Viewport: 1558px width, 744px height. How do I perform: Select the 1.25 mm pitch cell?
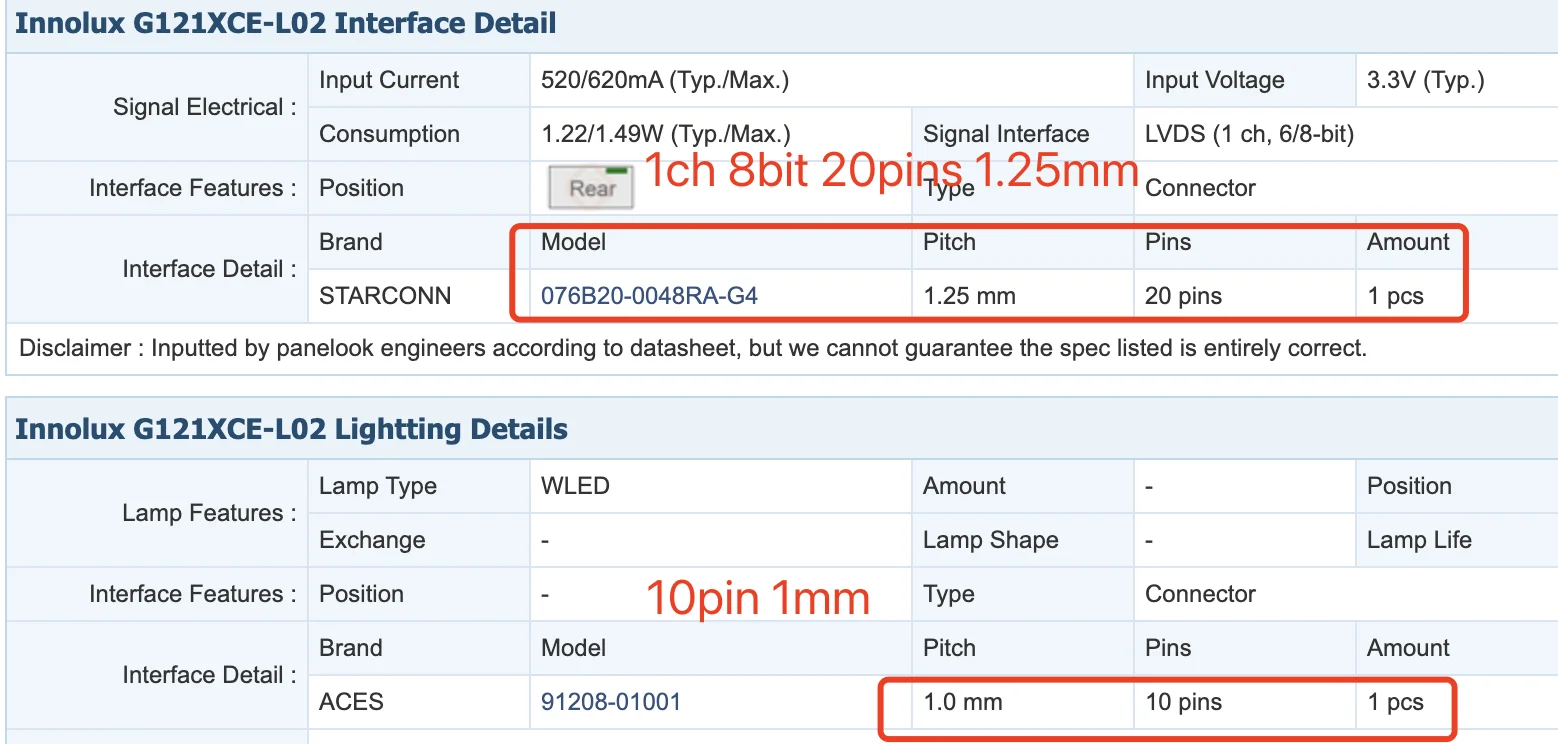pyautogui.click(x=969, y=296)
